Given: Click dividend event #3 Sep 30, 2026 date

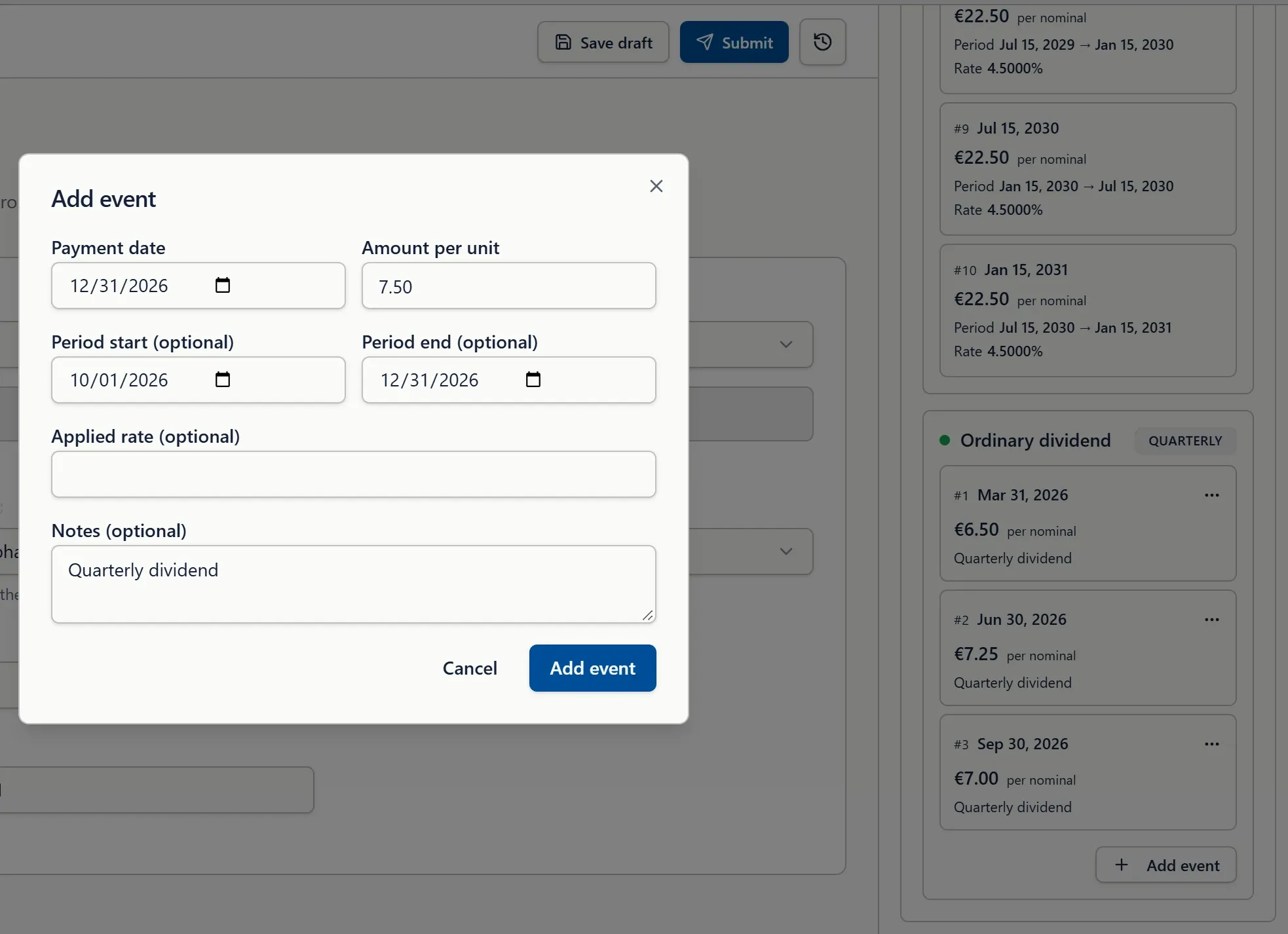Looking at the screenshot, I should point(1023,744).
